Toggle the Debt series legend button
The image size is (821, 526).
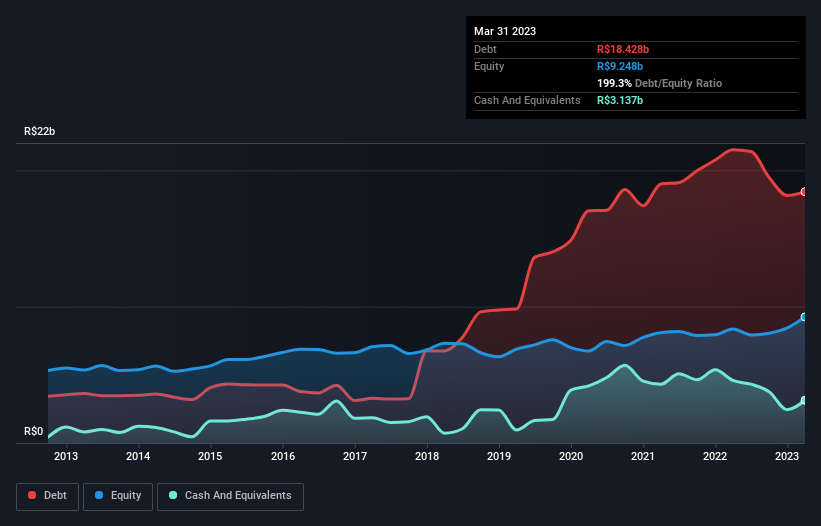coord(48,496)
